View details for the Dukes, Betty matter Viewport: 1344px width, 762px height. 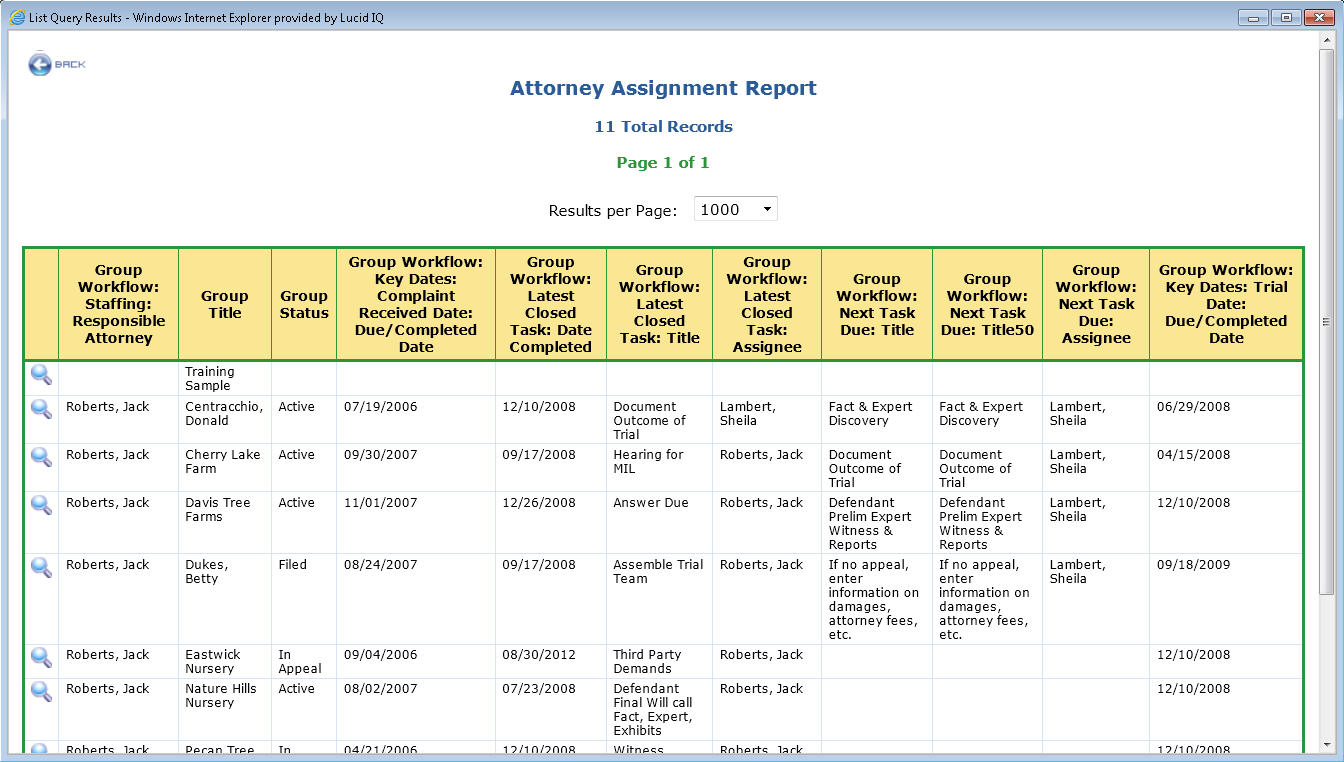39,567
